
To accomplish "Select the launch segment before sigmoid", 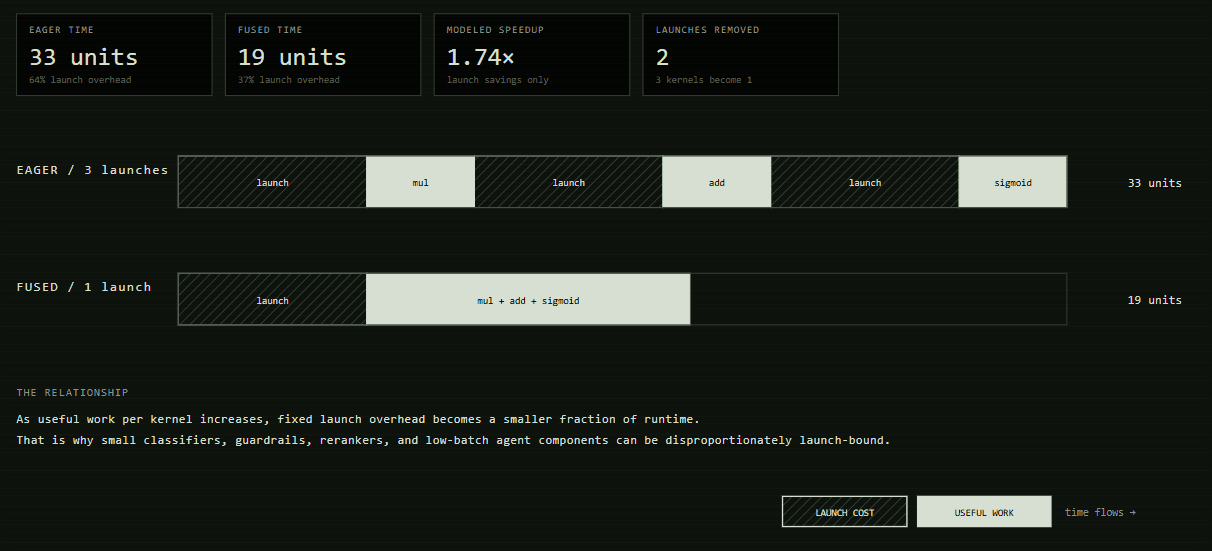I will coord(865,182).
